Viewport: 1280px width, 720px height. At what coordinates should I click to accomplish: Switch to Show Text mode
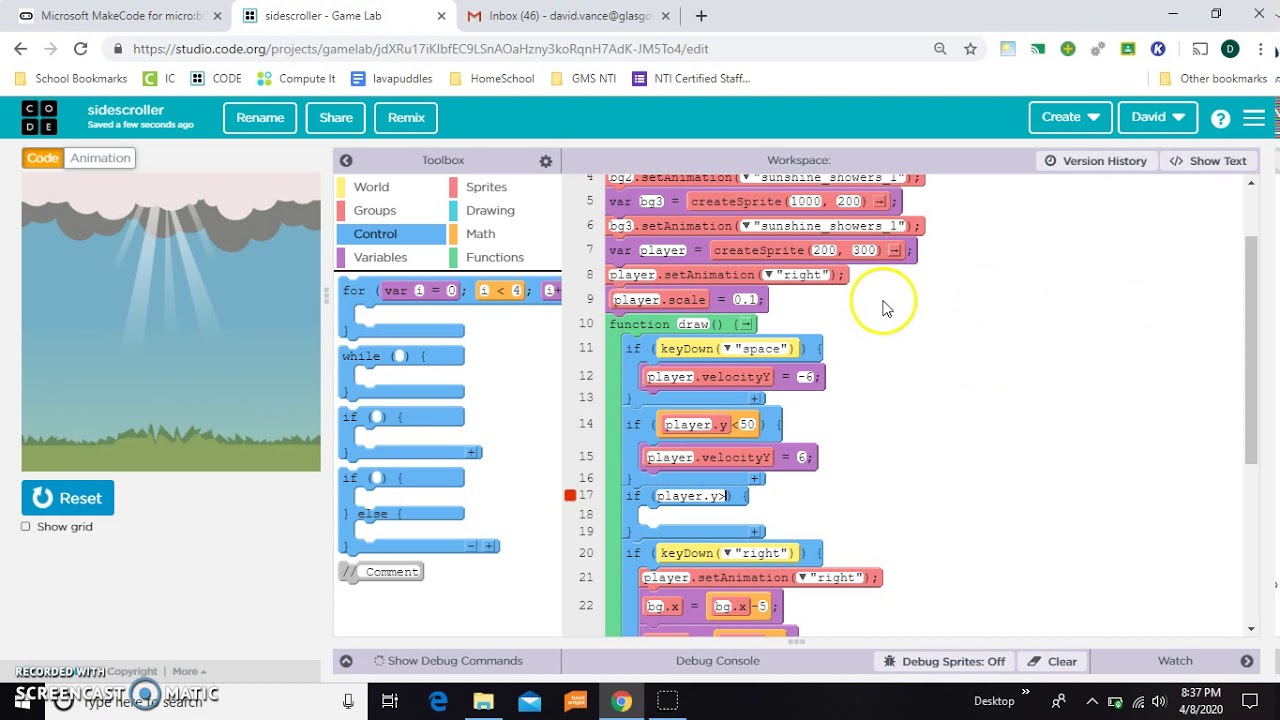[1208, 161]
